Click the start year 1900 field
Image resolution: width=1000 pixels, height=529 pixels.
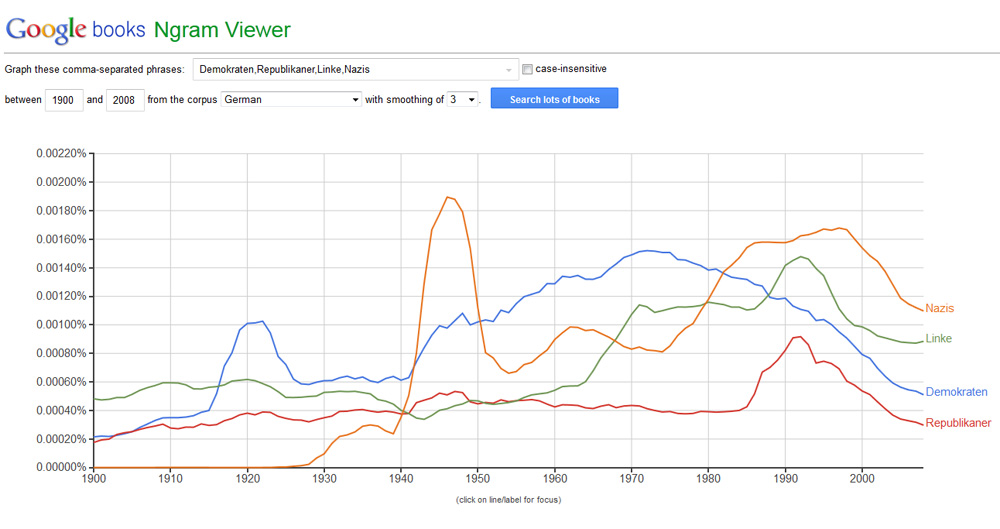(63, 99)
